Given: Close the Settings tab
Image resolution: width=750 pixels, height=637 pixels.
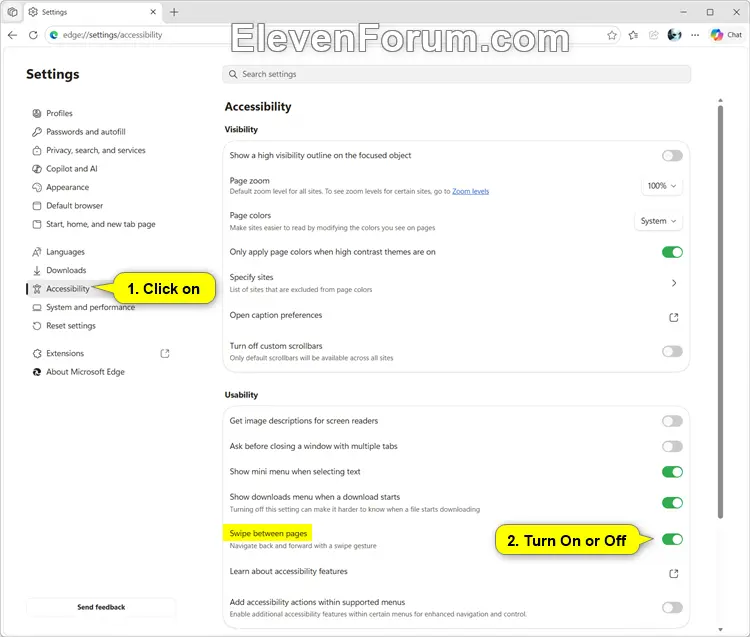Looking at the screenshot, I should (x=153, y=12).
